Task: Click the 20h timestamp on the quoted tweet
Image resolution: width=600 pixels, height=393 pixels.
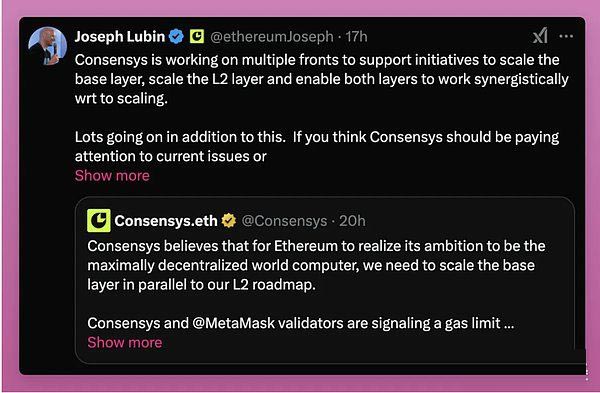Action: (352, 221)
